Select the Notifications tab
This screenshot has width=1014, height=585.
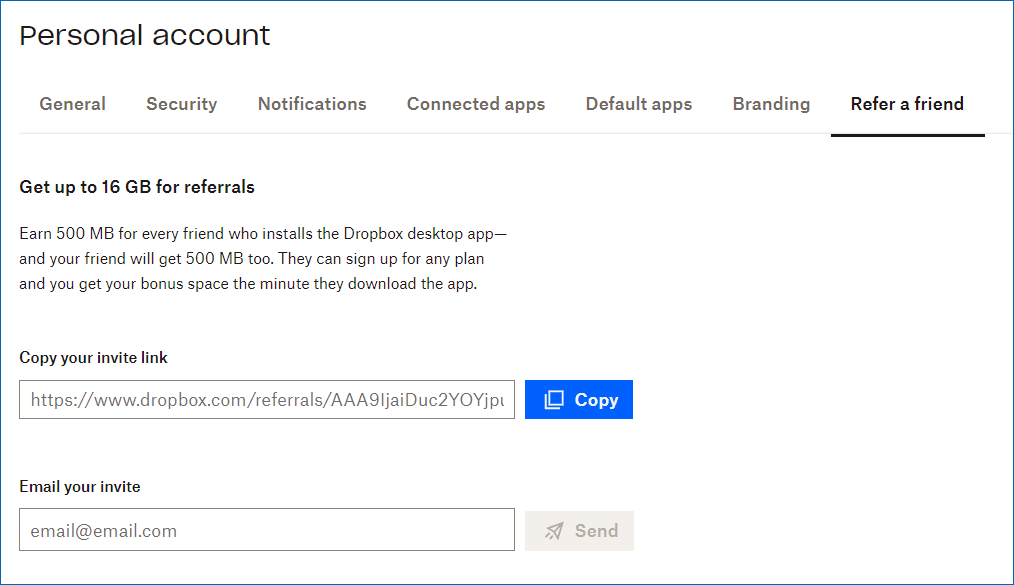312,104
